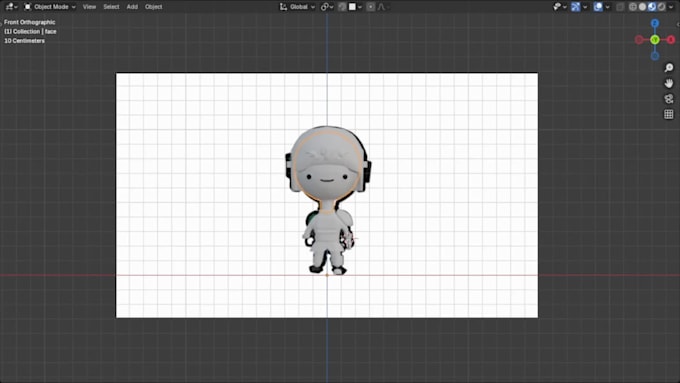
Task: Toggle proportional editing
Action: click(x=371, y=7)
